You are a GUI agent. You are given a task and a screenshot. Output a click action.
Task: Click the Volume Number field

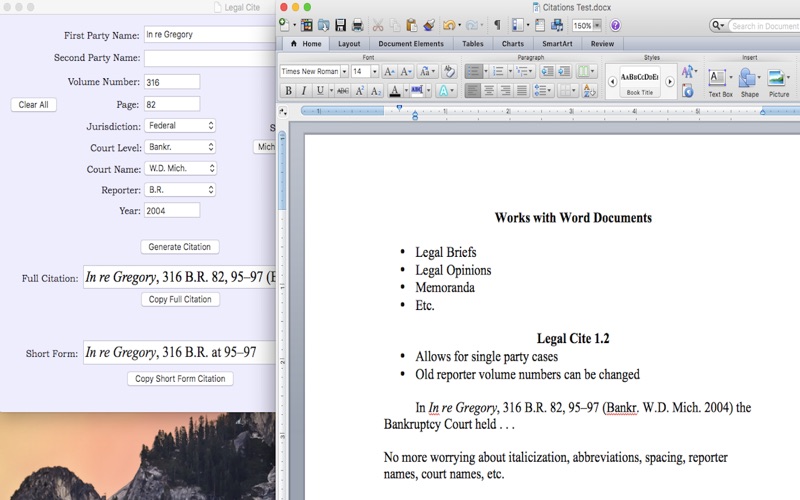(172, 82)
